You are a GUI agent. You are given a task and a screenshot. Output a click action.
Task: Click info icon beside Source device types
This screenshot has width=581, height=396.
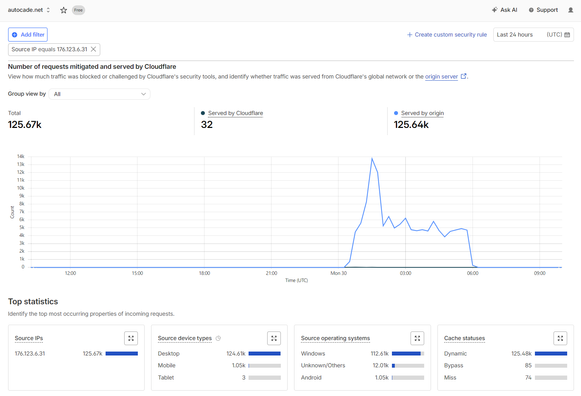point(218,338)
